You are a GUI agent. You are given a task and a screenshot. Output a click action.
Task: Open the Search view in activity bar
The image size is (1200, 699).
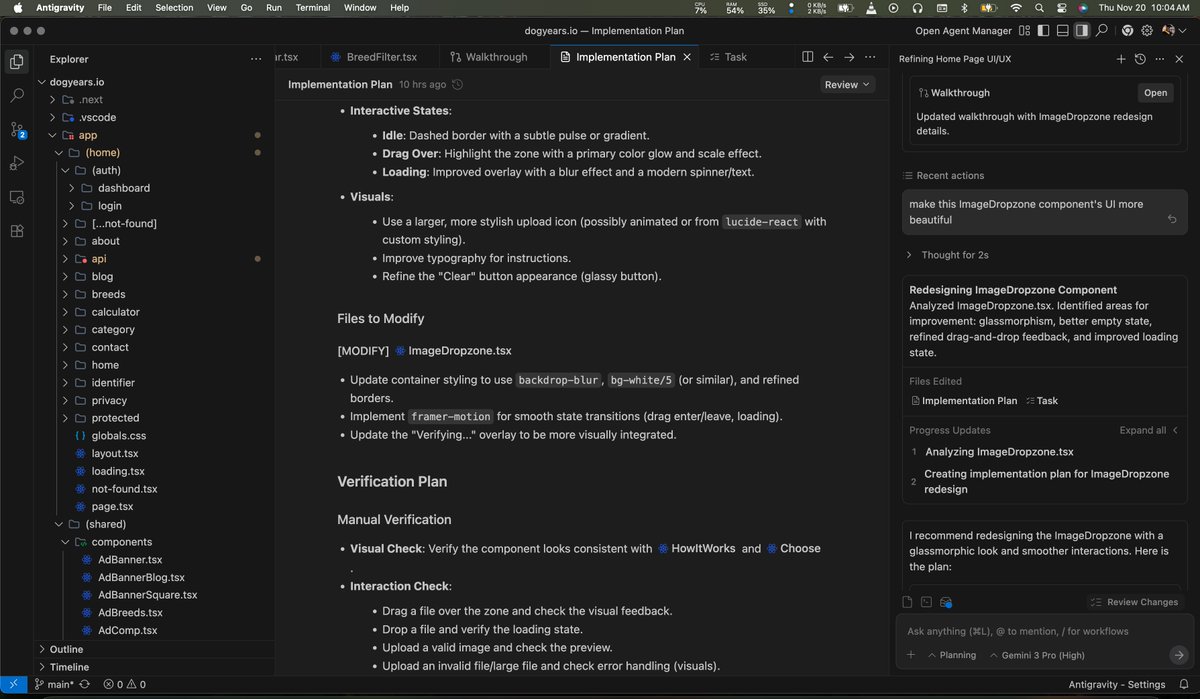pos(17,96)
